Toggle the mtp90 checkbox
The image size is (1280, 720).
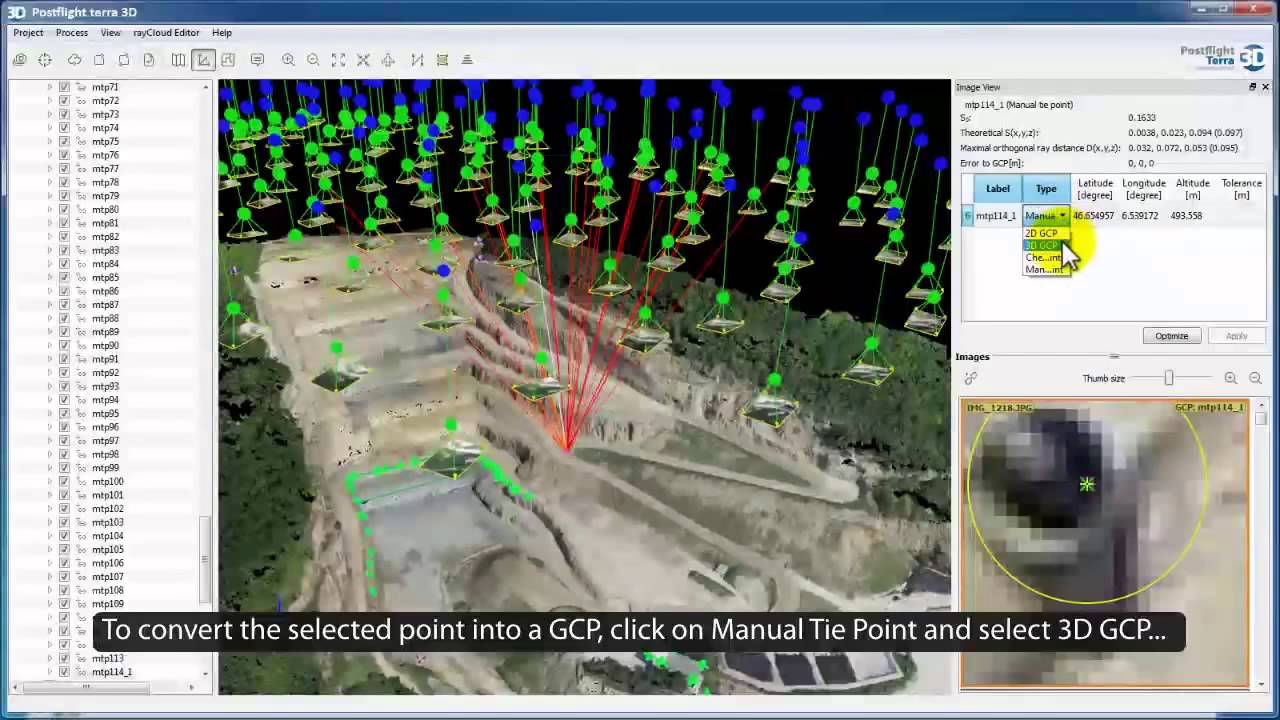(64, 345)
